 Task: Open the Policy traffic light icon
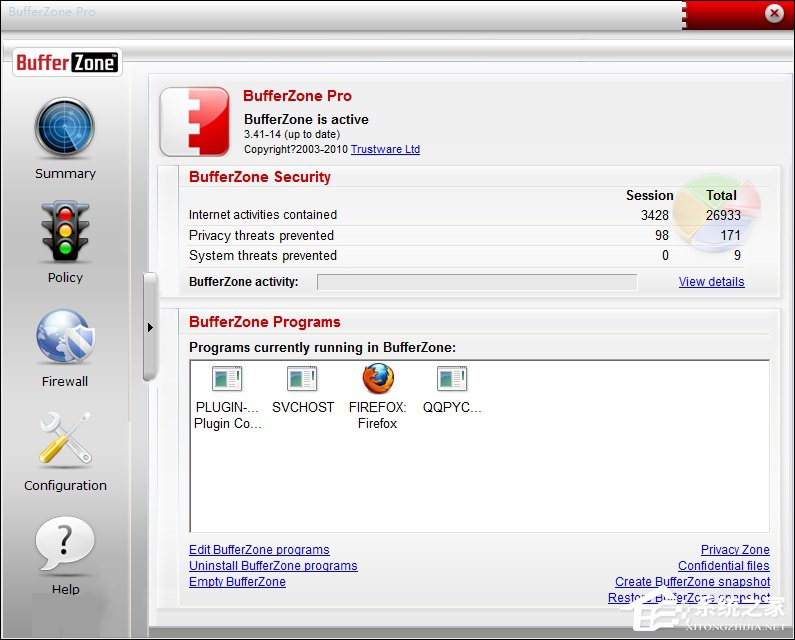[x=65, y=231]
